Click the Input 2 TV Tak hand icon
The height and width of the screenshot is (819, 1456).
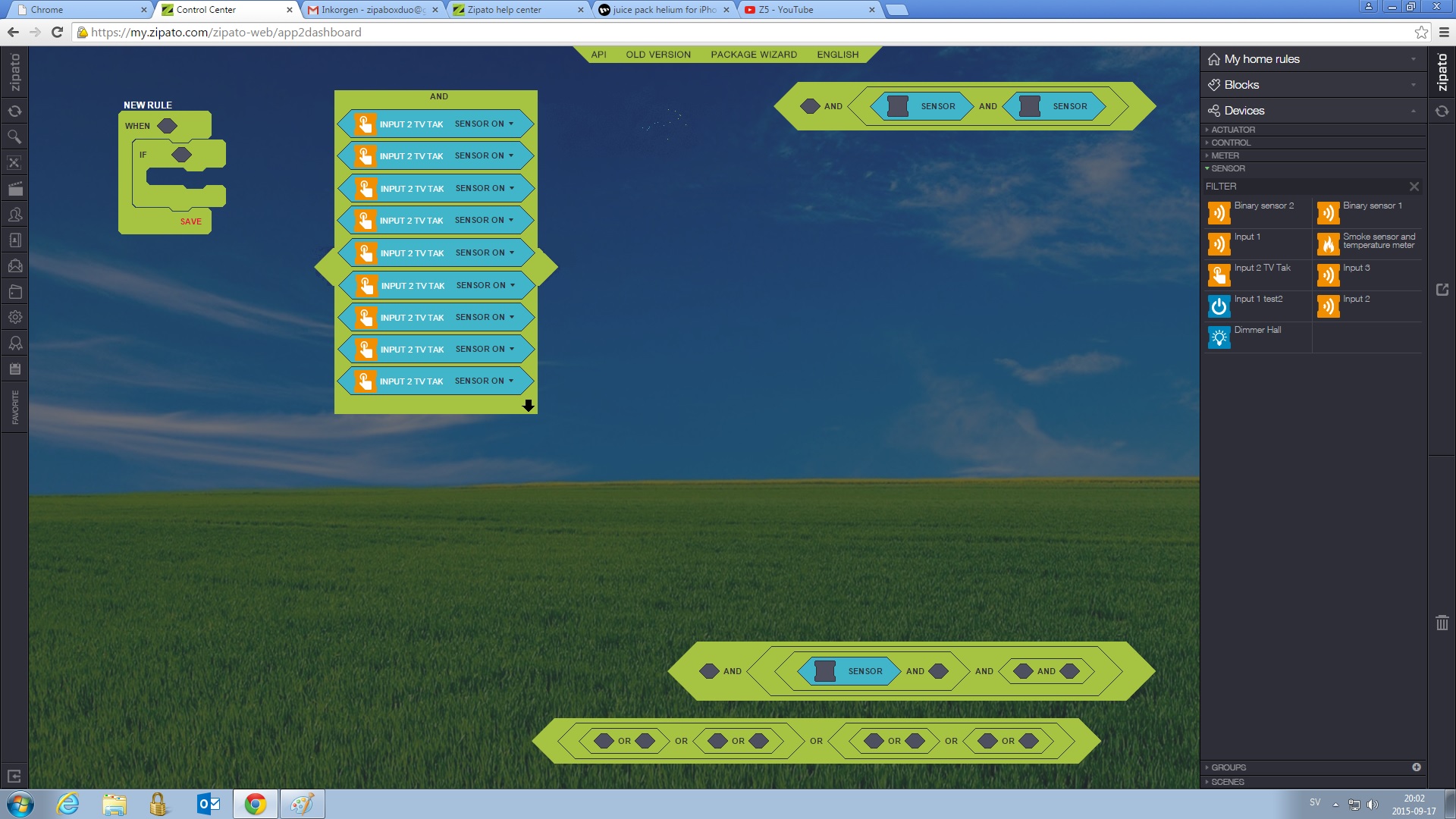pos(1219,275)
